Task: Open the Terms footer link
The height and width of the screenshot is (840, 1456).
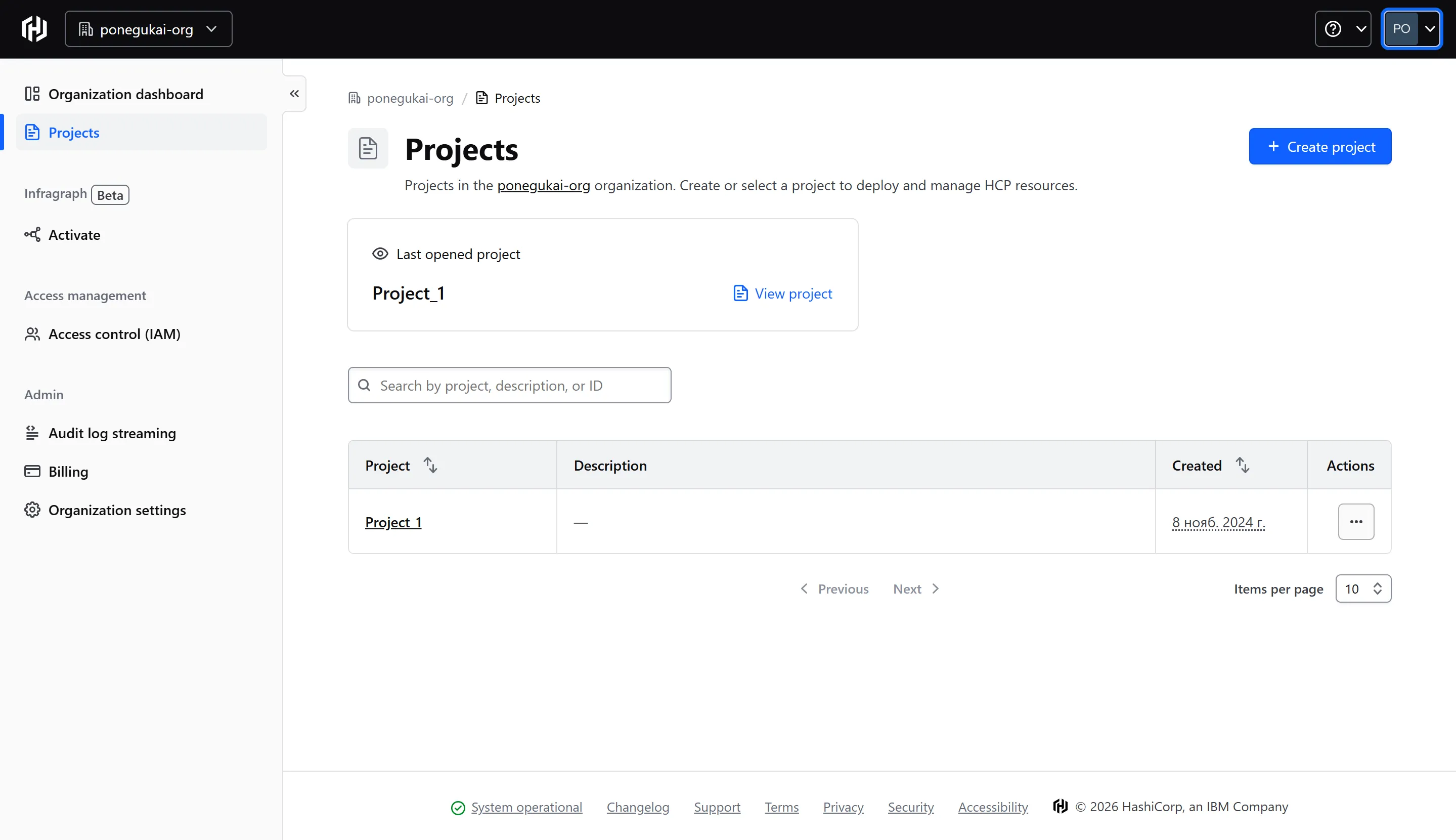Action: tap(781, 807)
